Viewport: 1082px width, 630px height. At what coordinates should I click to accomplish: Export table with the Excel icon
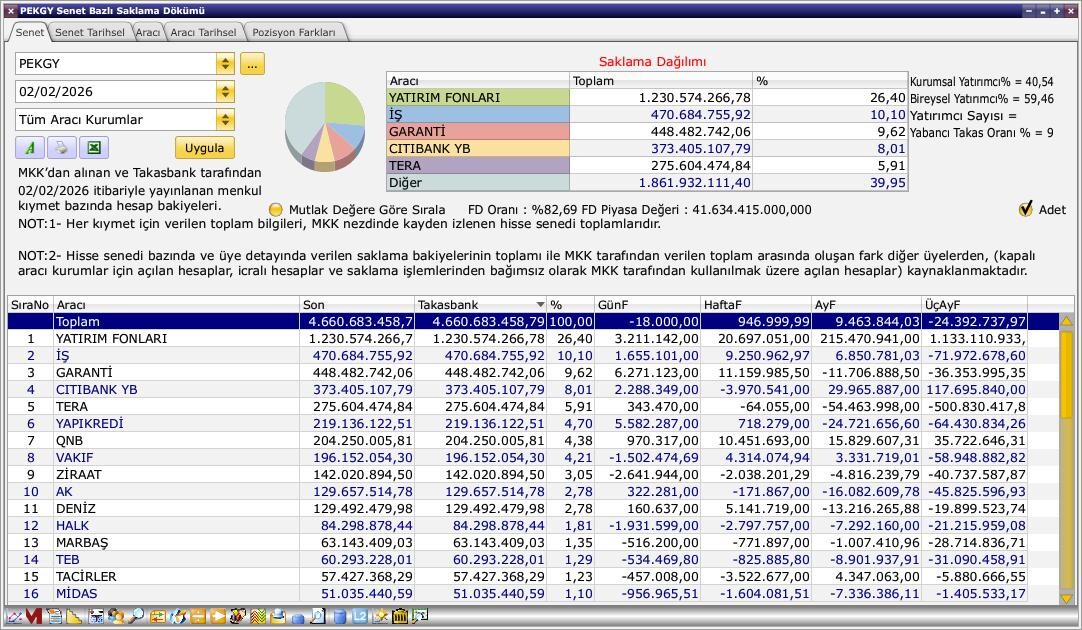[93, 148]
